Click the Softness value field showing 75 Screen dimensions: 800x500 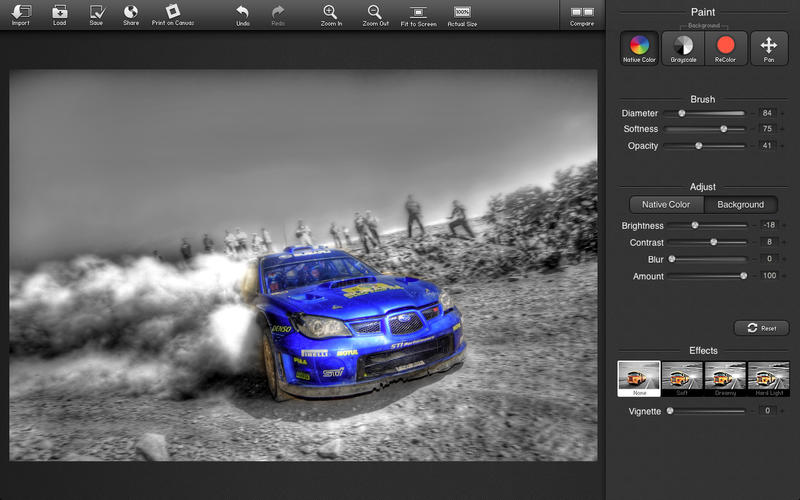(767, 129)
